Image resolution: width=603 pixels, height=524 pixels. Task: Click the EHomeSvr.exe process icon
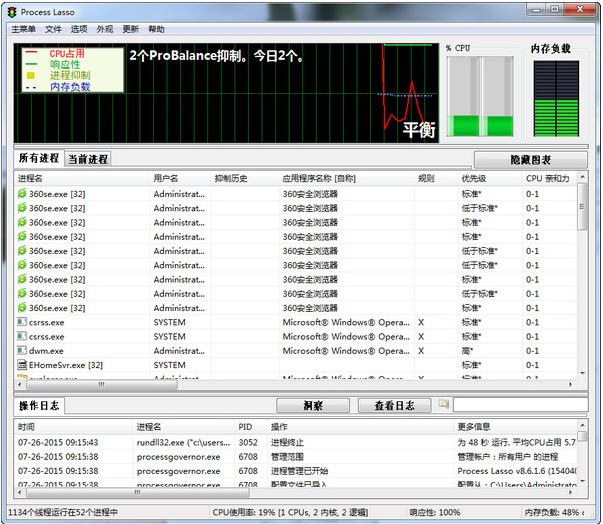(22, 365)
